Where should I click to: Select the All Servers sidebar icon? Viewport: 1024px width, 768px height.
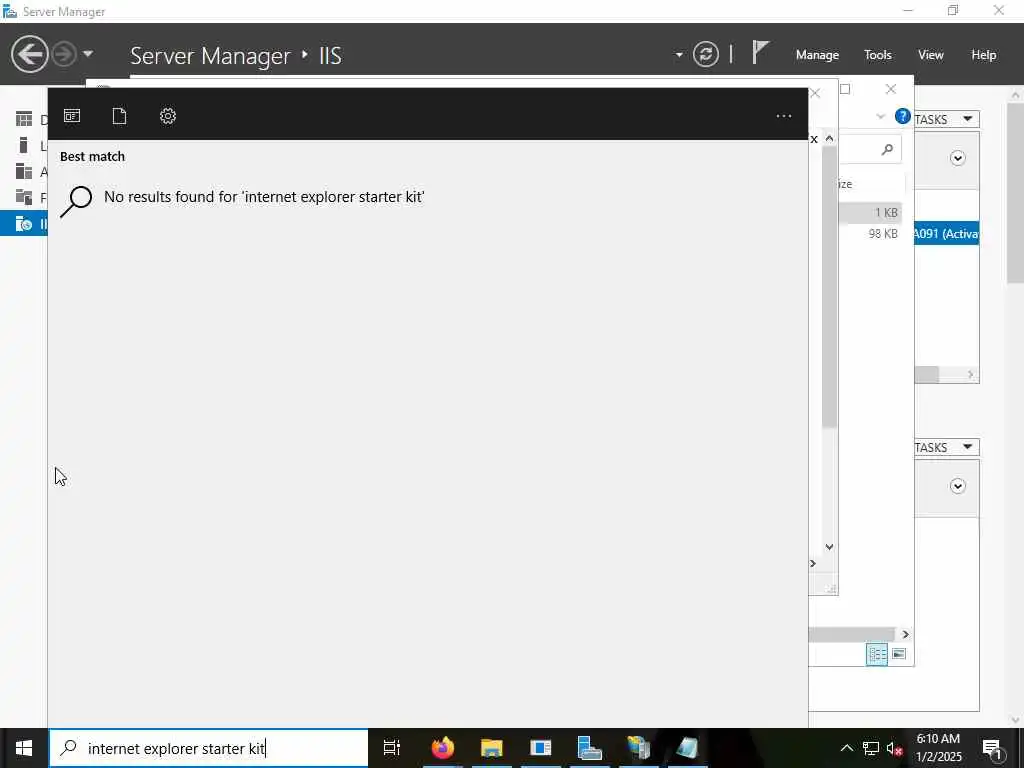[24, 171]
